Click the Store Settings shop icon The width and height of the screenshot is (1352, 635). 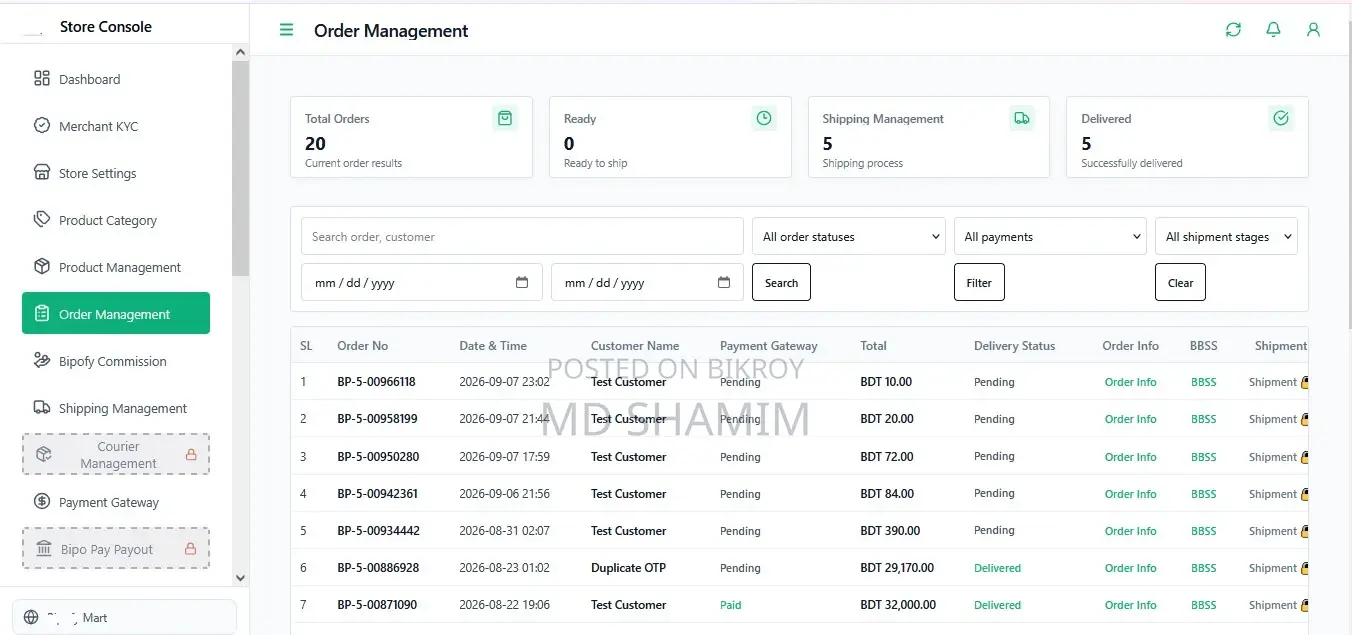(42, 172)
